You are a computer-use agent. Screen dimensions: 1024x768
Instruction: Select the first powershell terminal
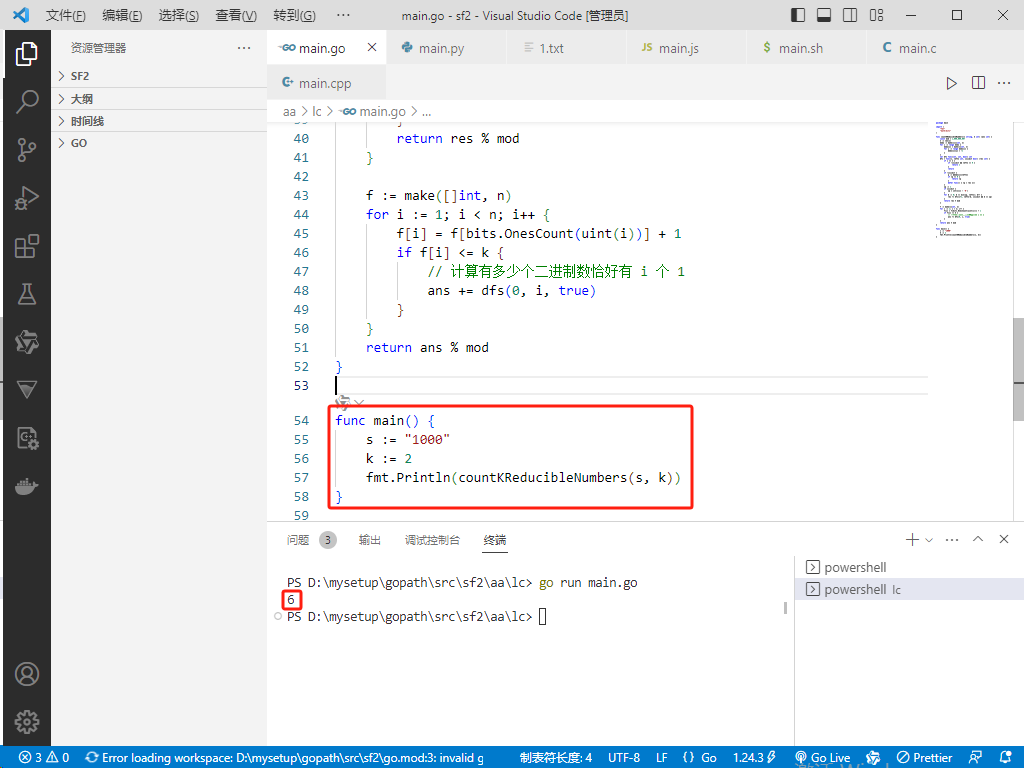(x=909, y=567)
